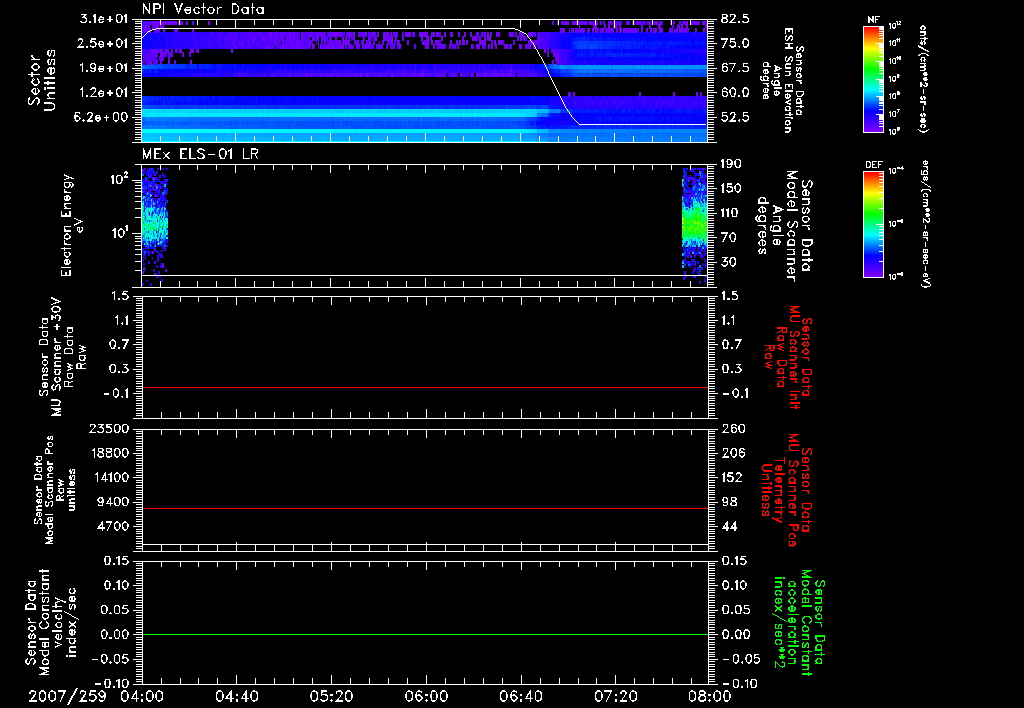This screenshot has width=1024, height=708.
Task: Click the 9400 scanner position tick
Action: pos(113,502)
